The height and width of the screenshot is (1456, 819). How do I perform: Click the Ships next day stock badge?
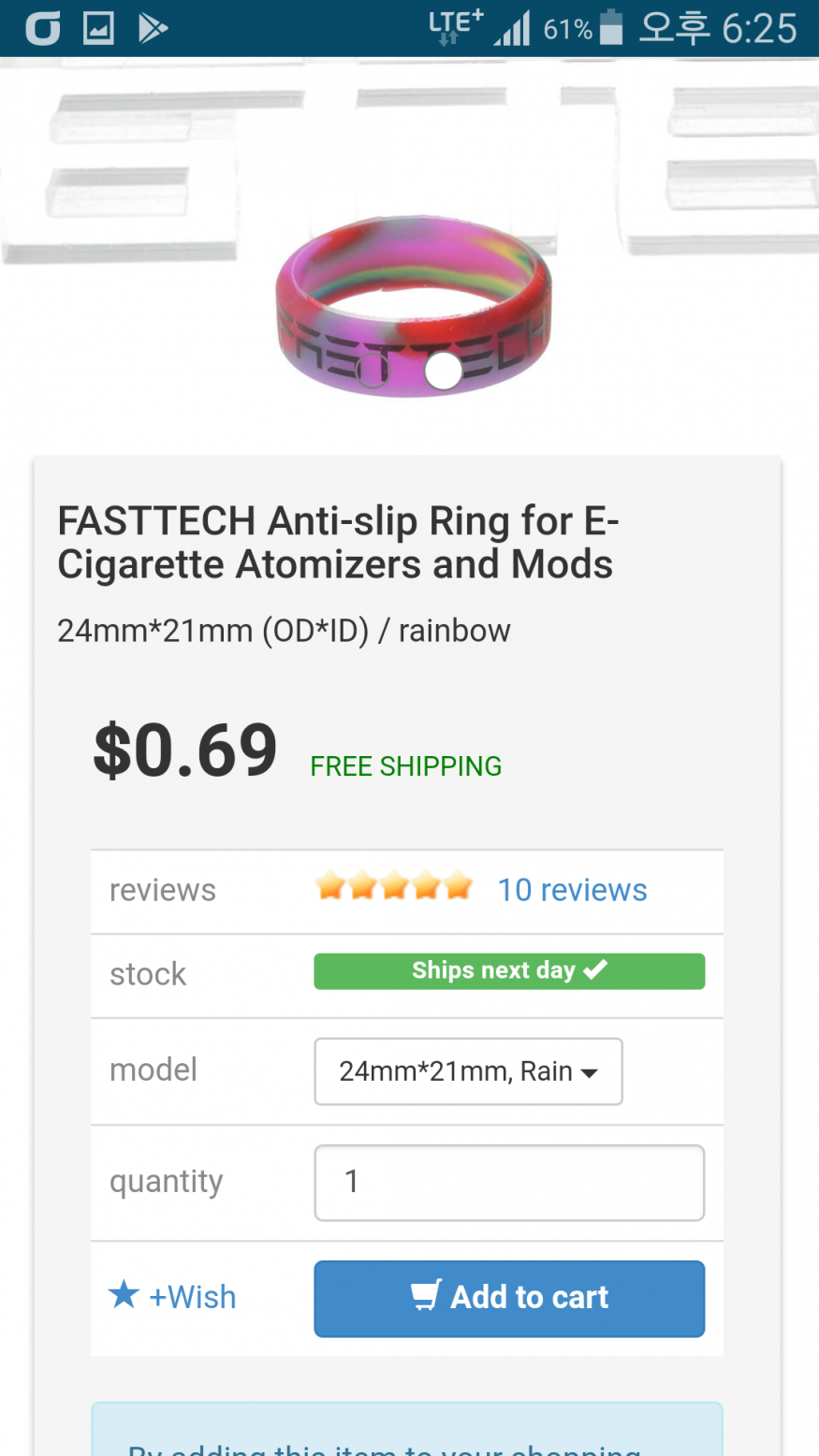pyautogui.click(x=509, y=971)
